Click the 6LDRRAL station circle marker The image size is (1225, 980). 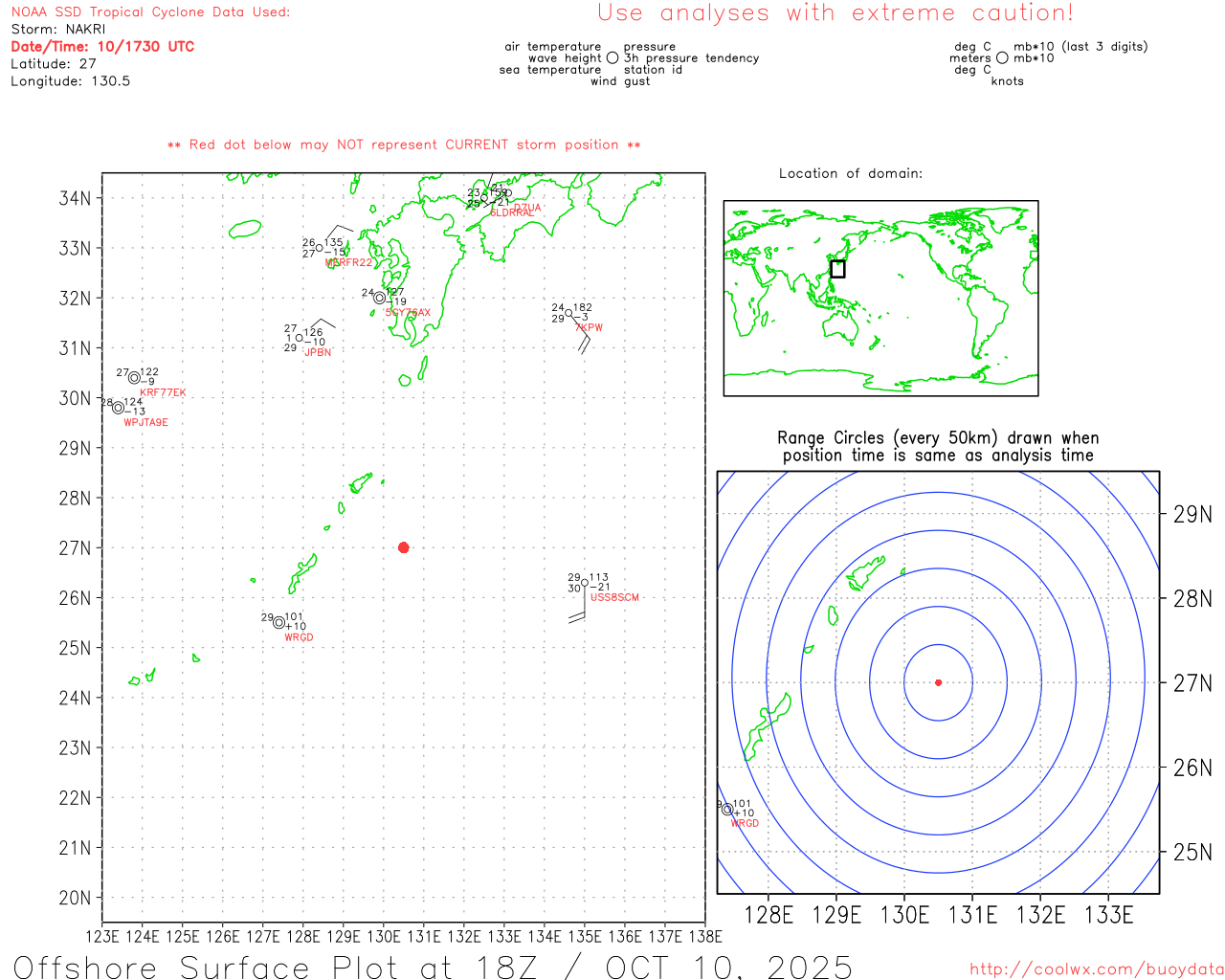(x=484, y=198)
